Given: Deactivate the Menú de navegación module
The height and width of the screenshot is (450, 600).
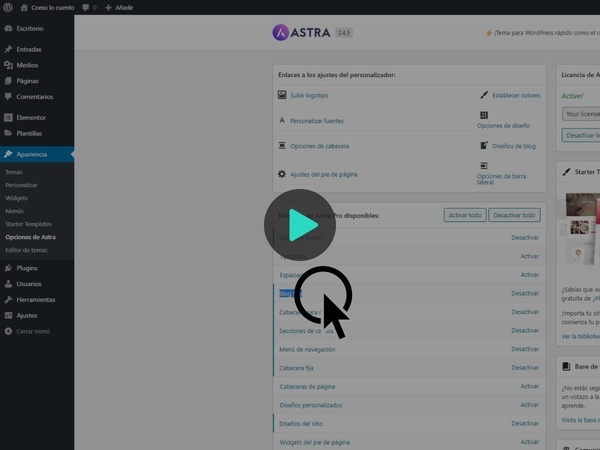Looking at the screenshot, I should (525, 349).
